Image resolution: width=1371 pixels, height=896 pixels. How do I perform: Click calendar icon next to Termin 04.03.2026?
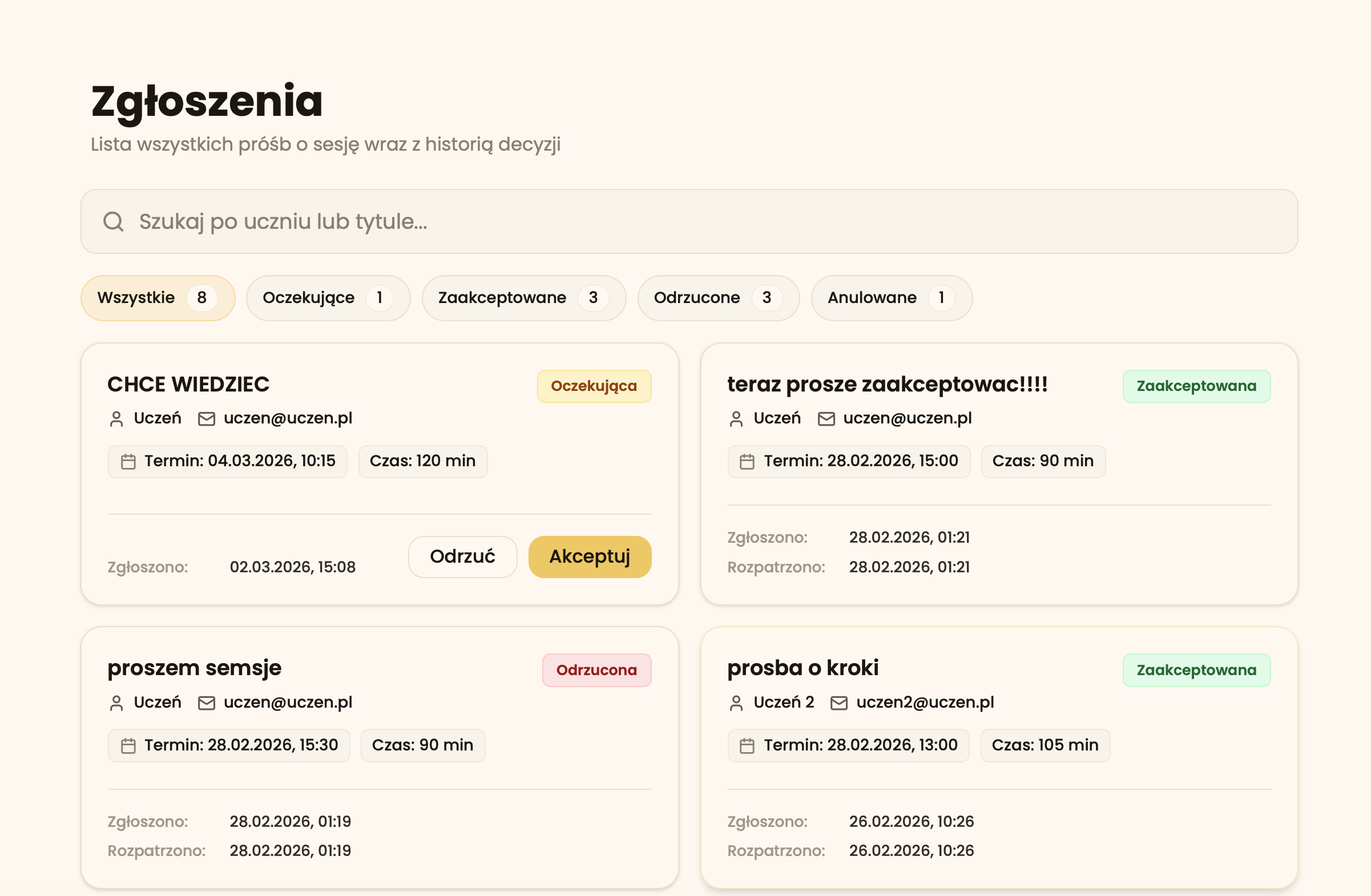(x=128, y=462)
